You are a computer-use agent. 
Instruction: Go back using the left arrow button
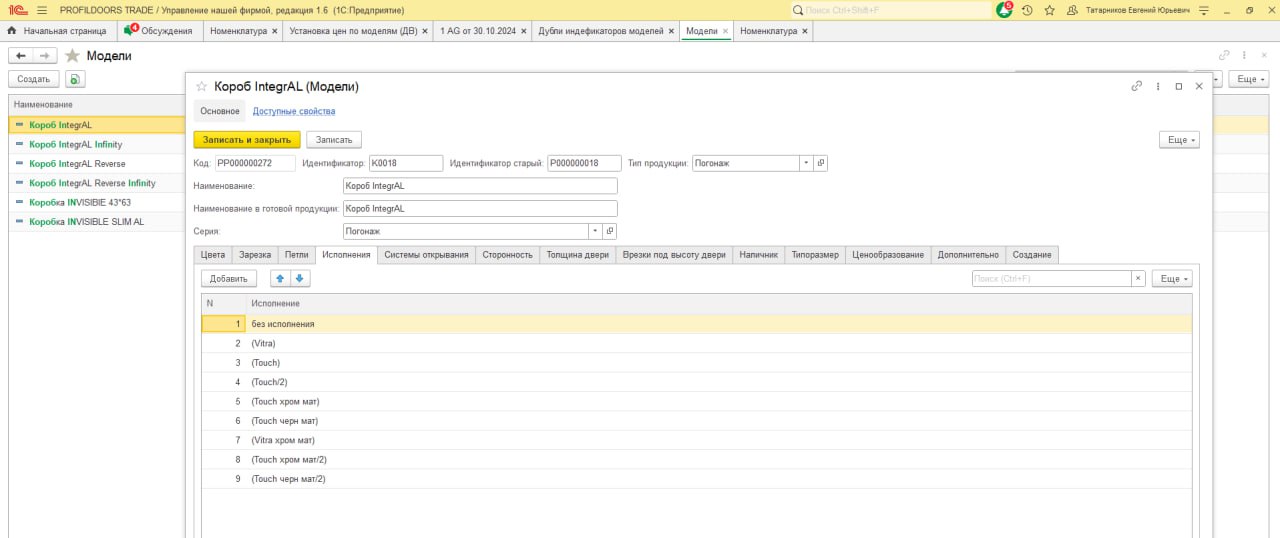pyautogui.click(x=20, y=56)
